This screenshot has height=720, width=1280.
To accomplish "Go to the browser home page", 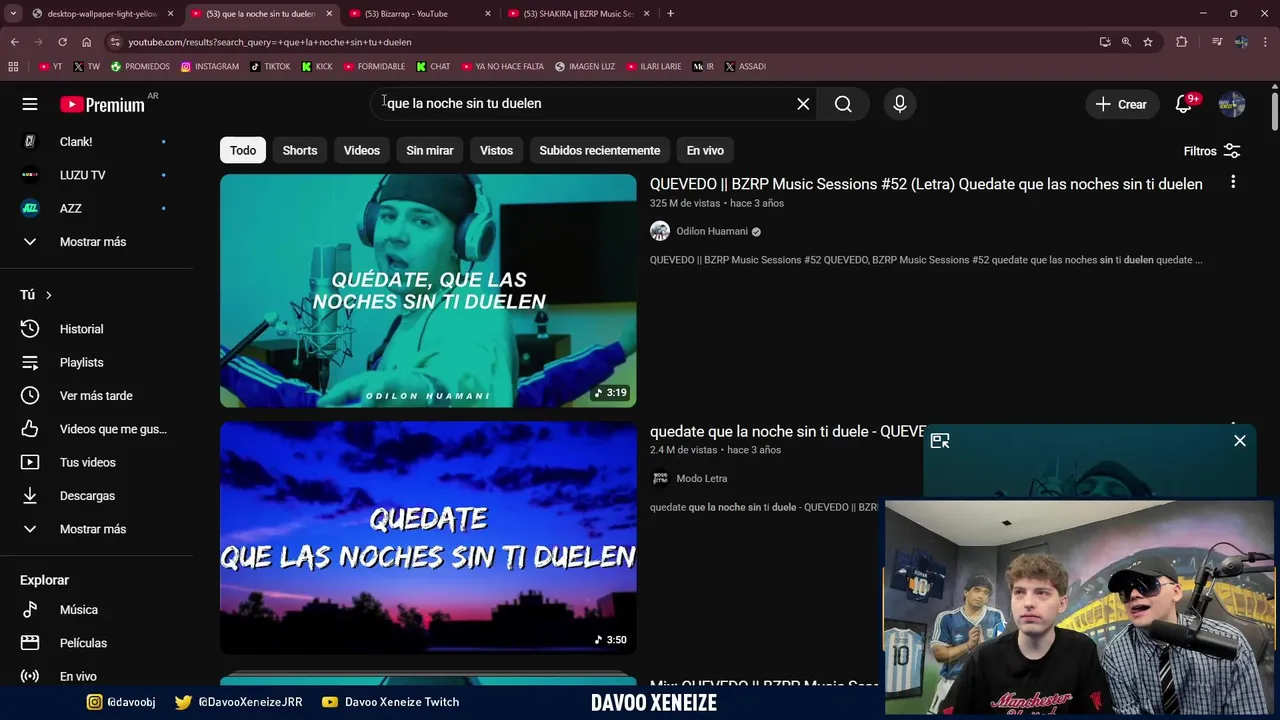I will (x=86, y=42).
